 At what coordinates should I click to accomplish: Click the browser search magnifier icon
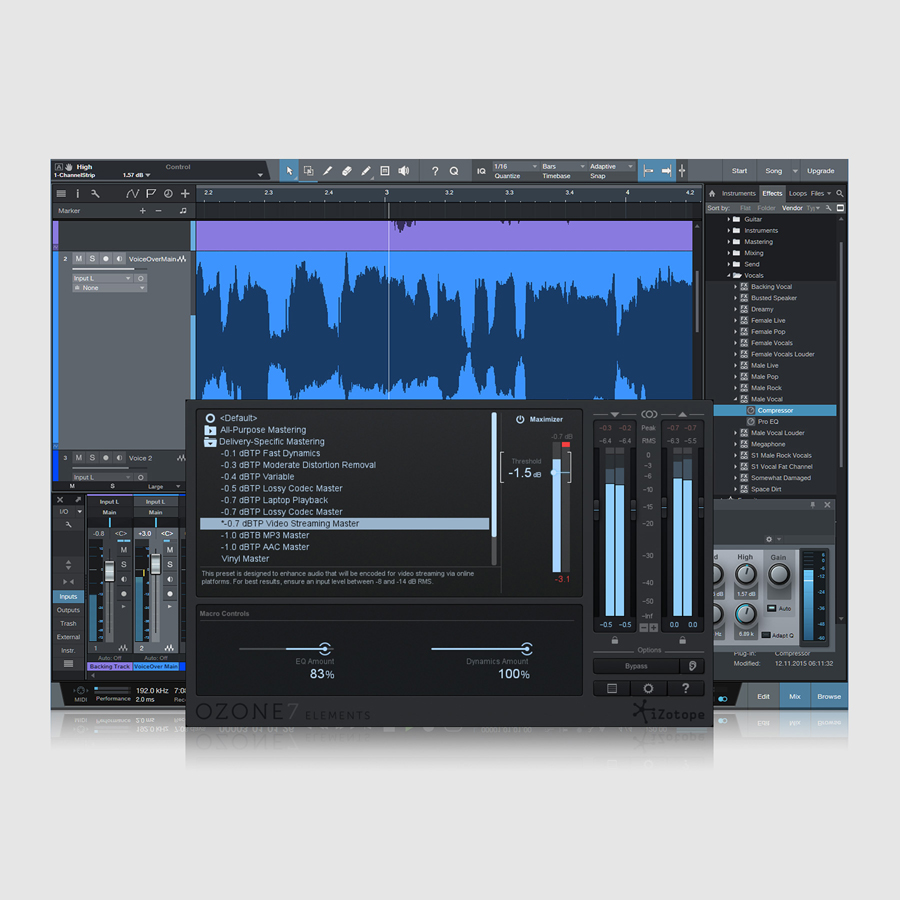click(840, 193)
